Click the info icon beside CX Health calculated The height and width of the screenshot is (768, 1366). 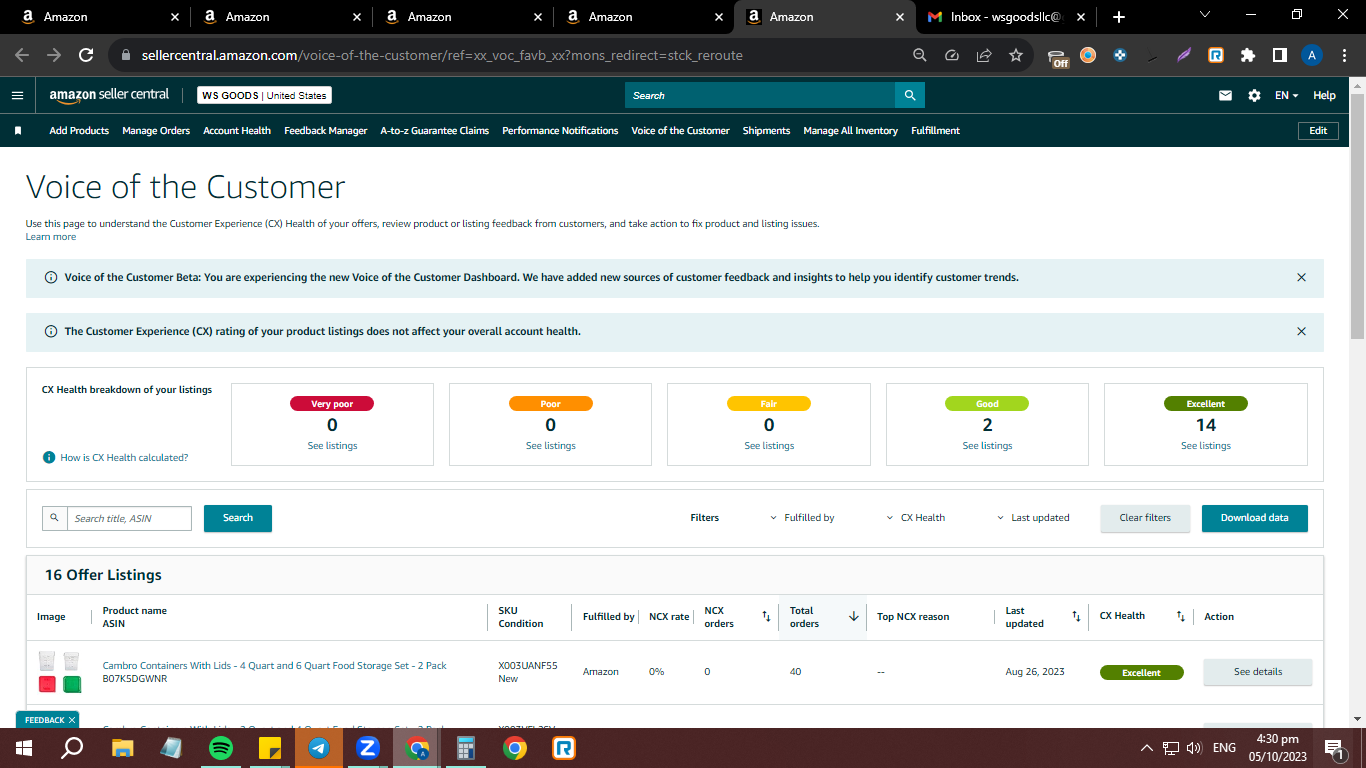[48, 457]
